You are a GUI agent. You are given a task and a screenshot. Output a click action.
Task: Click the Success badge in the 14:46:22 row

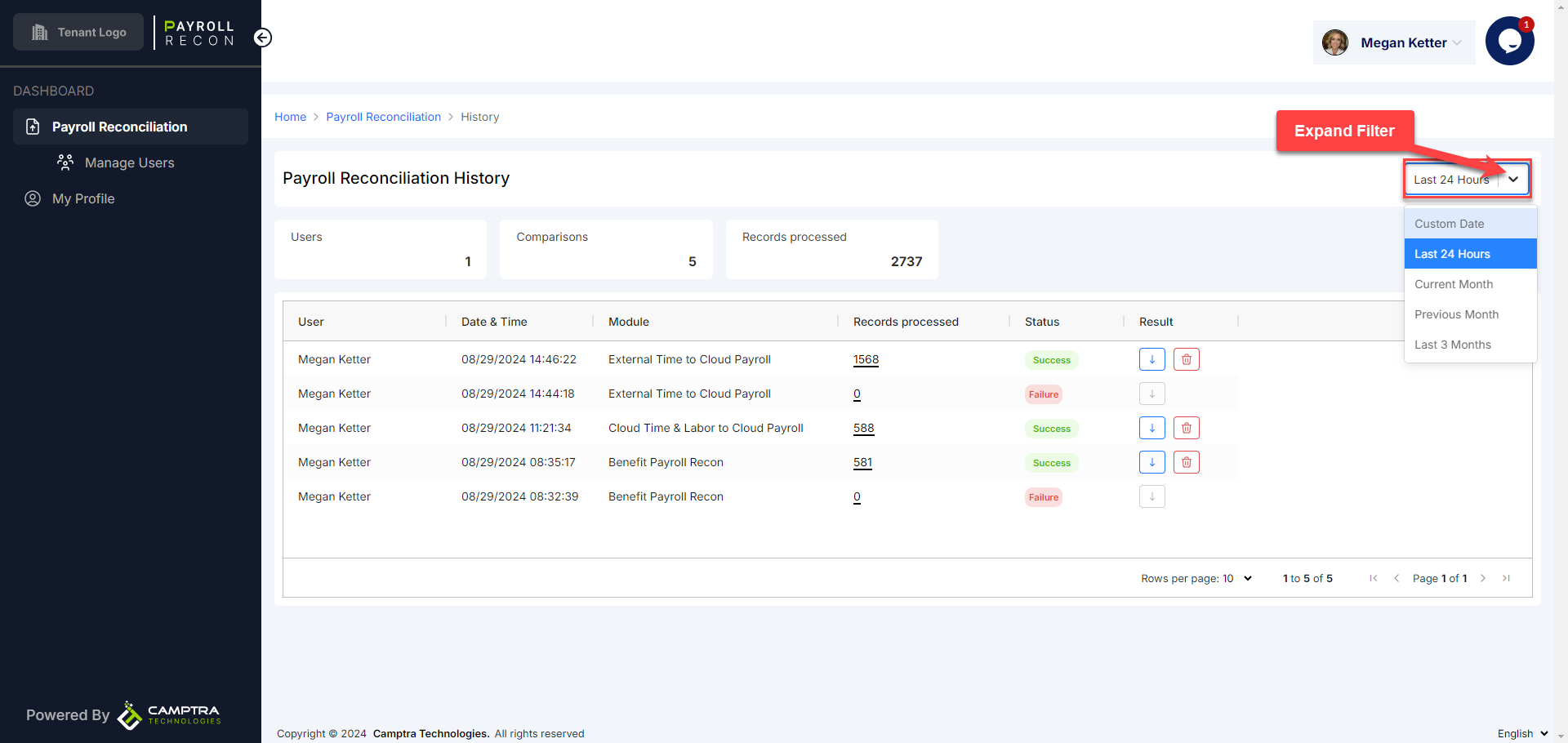(x=1051, y=360)
